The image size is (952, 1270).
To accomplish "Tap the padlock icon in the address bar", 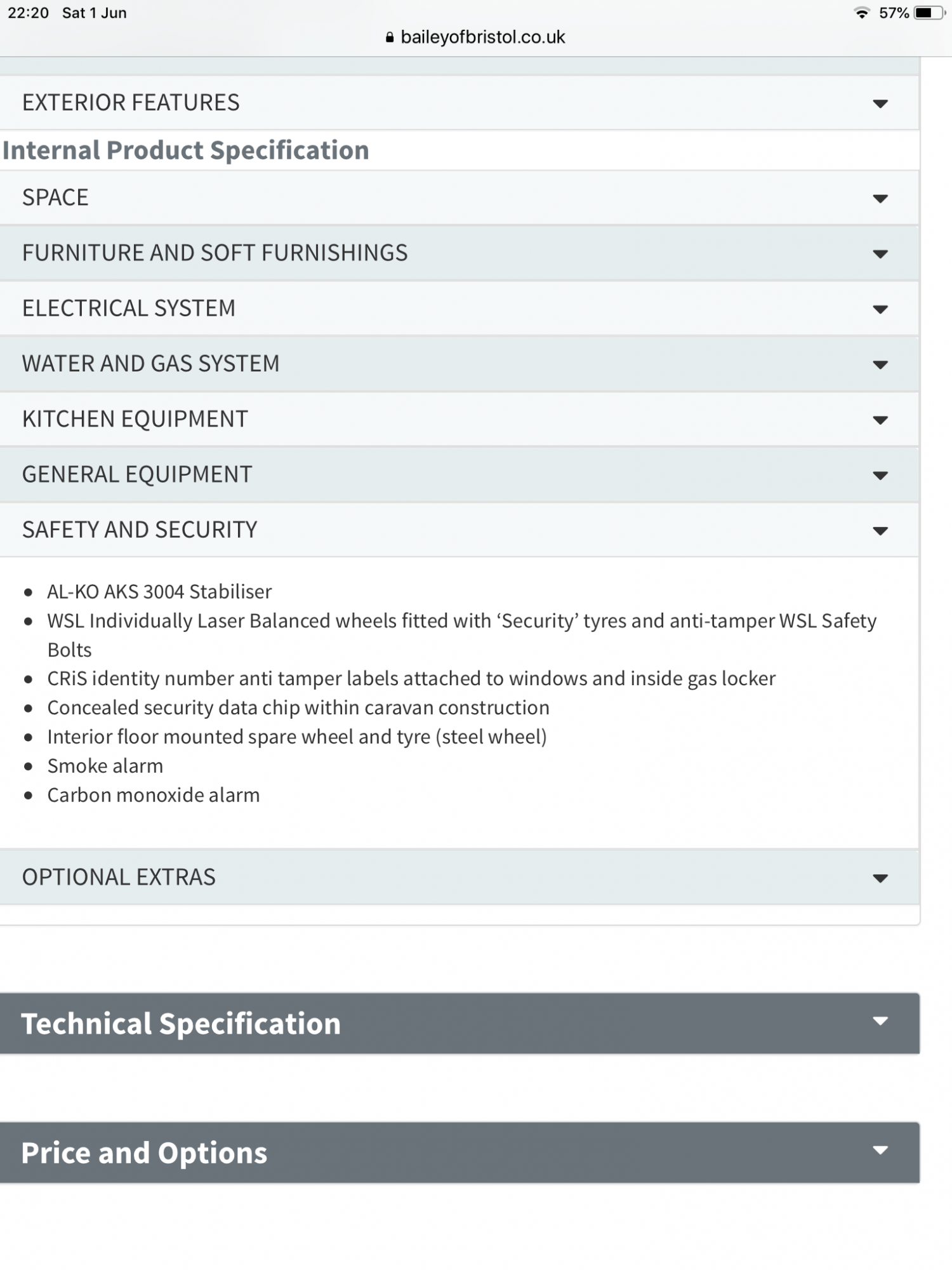I will [x=390, y=37].
